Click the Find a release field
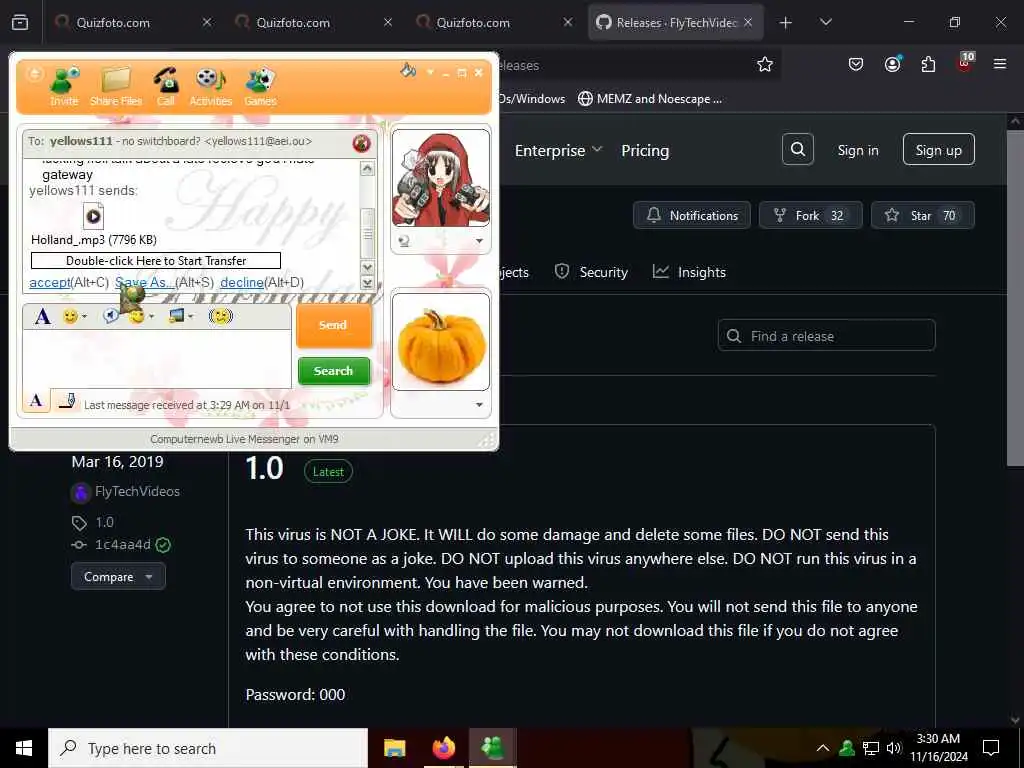1024x768 pixels. coord(827,336)
